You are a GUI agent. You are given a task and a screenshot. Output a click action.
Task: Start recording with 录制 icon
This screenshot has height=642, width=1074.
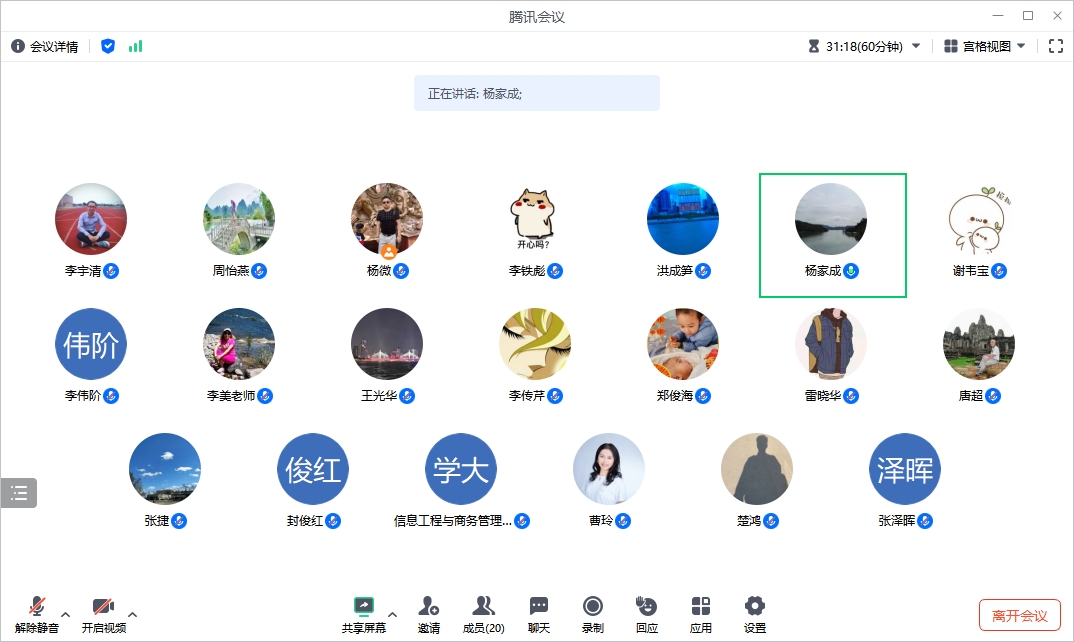pyautogui.click(x=593, y=607)
